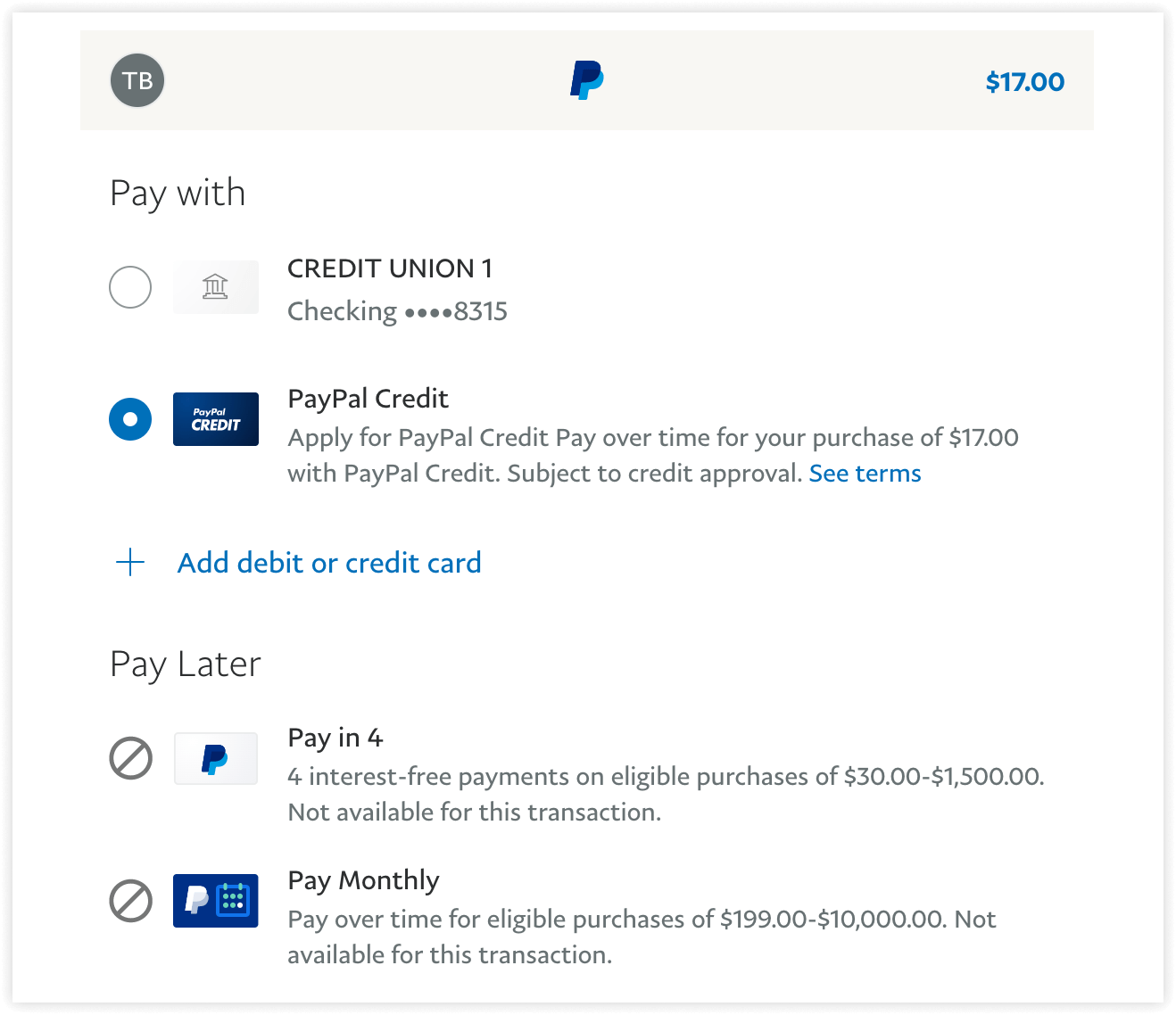Click the PayPal logo in header

click(x=587, y=80)
